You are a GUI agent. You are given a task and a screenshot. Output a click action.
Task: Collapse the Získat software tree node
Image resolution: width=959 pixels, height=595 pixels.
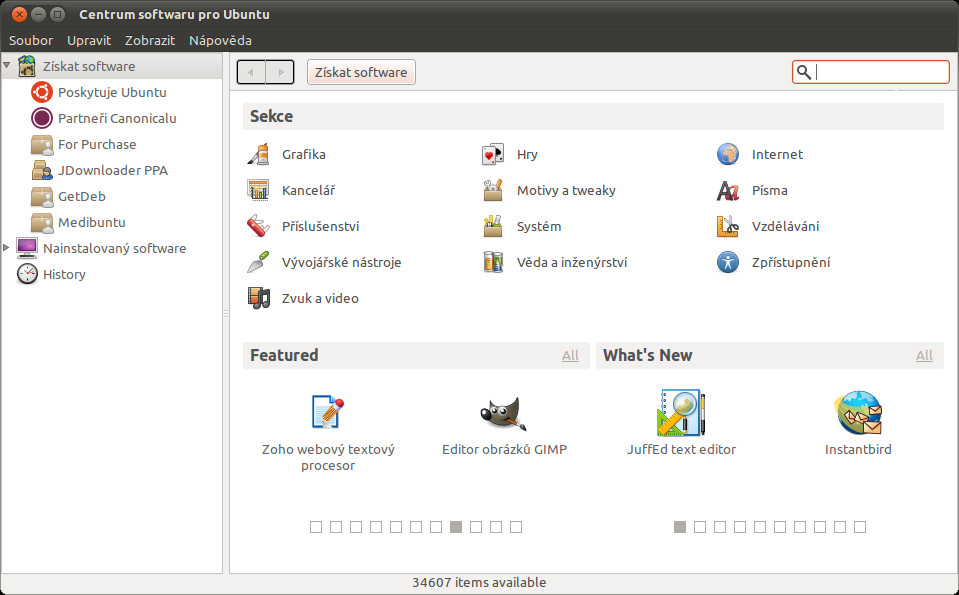(x=8, y=66)
